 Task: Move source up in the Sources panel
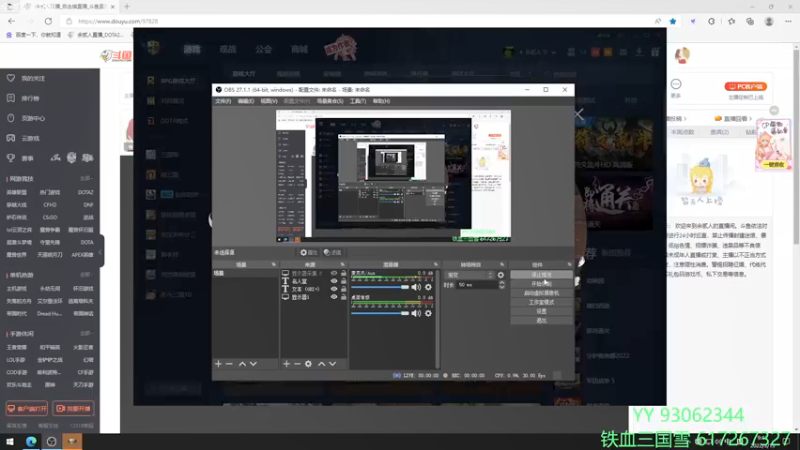(x=321, y=364)
